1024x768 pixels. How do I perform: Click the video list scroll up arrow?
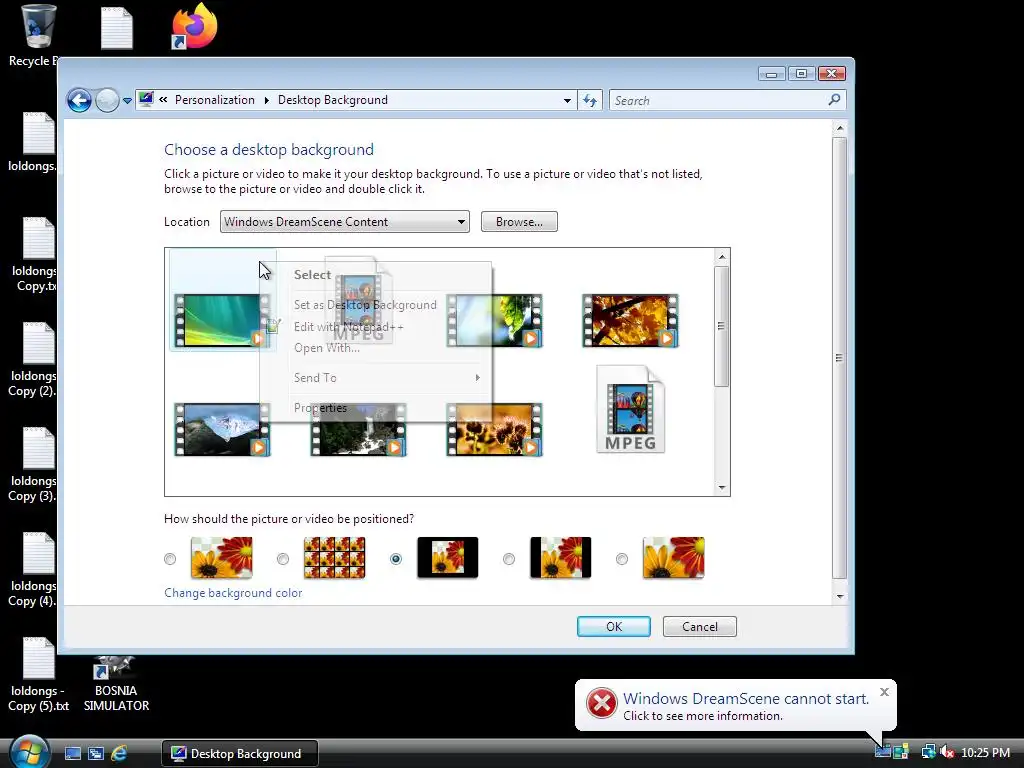722,257
